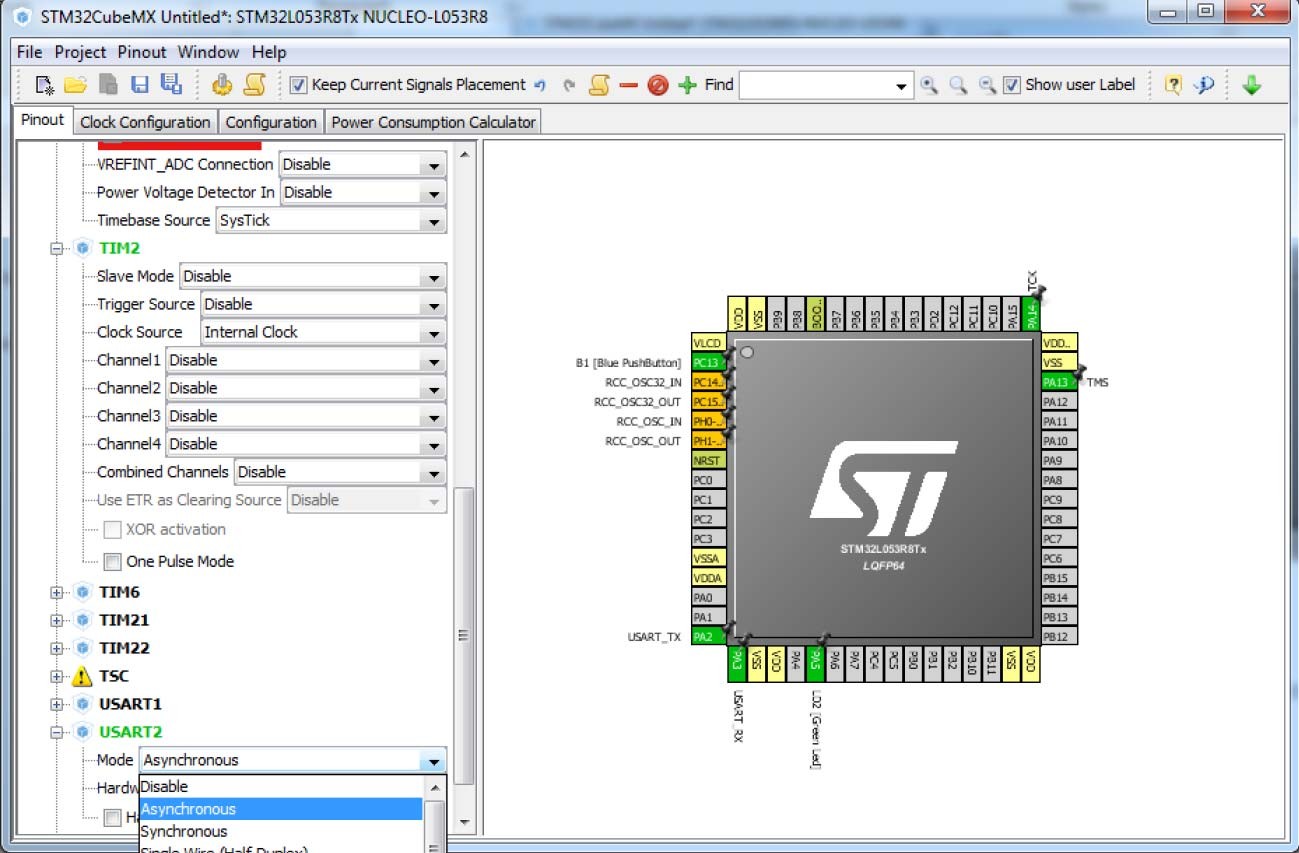
Task: Click the blue cube icon beside USART1
Action: click(82, 704)
